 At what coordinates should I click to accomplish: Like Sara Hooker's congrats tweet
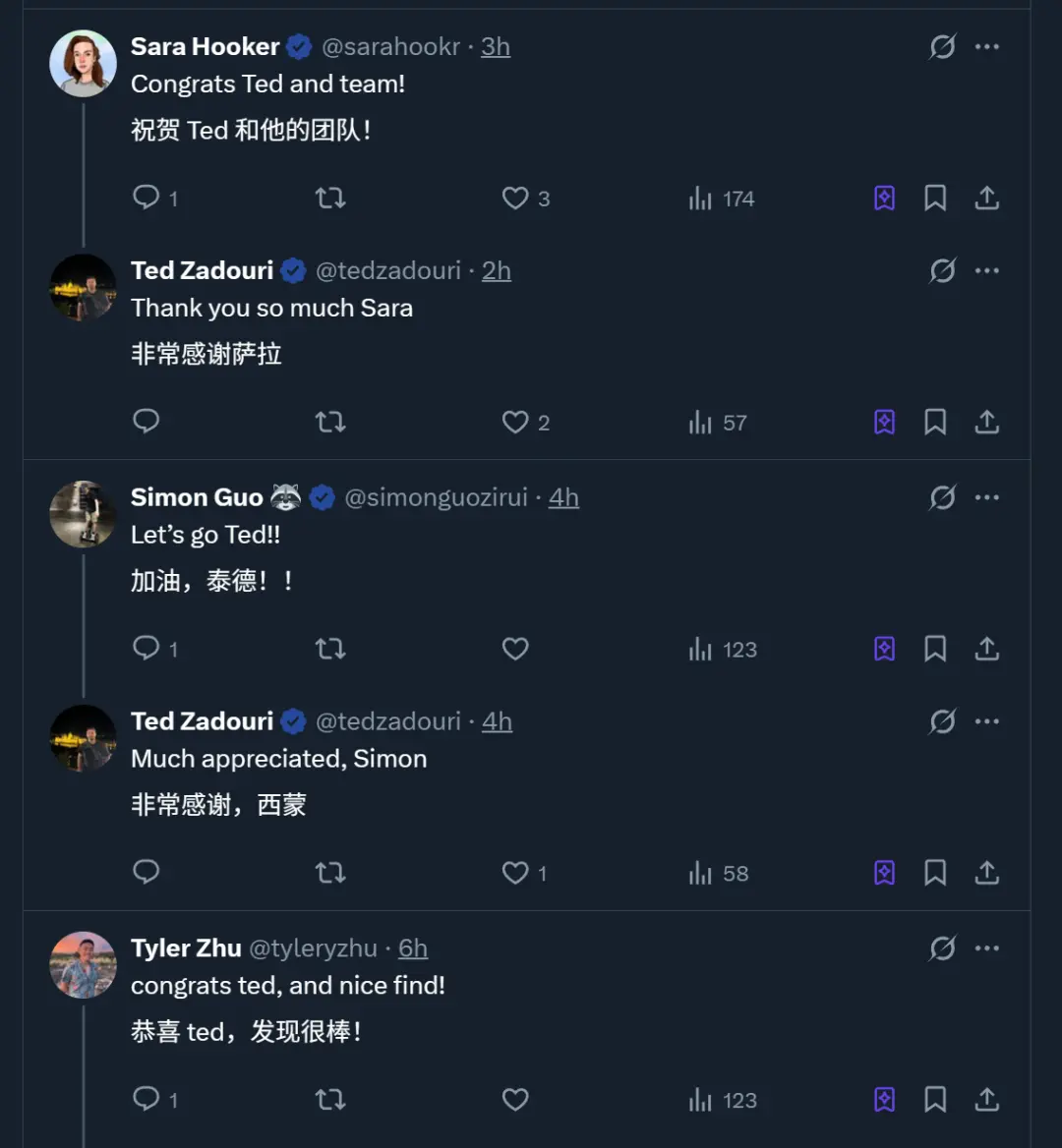click(x=515, y=198)
